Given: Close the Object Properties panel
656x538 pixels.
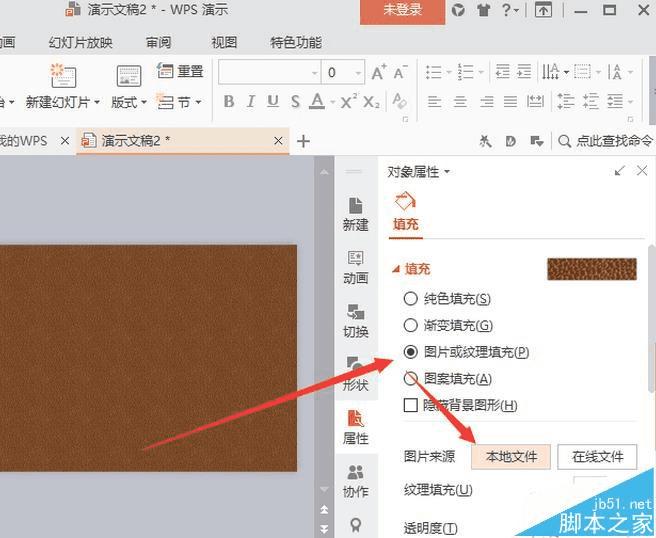Looking at the screenshot, I should click(642, 170).
